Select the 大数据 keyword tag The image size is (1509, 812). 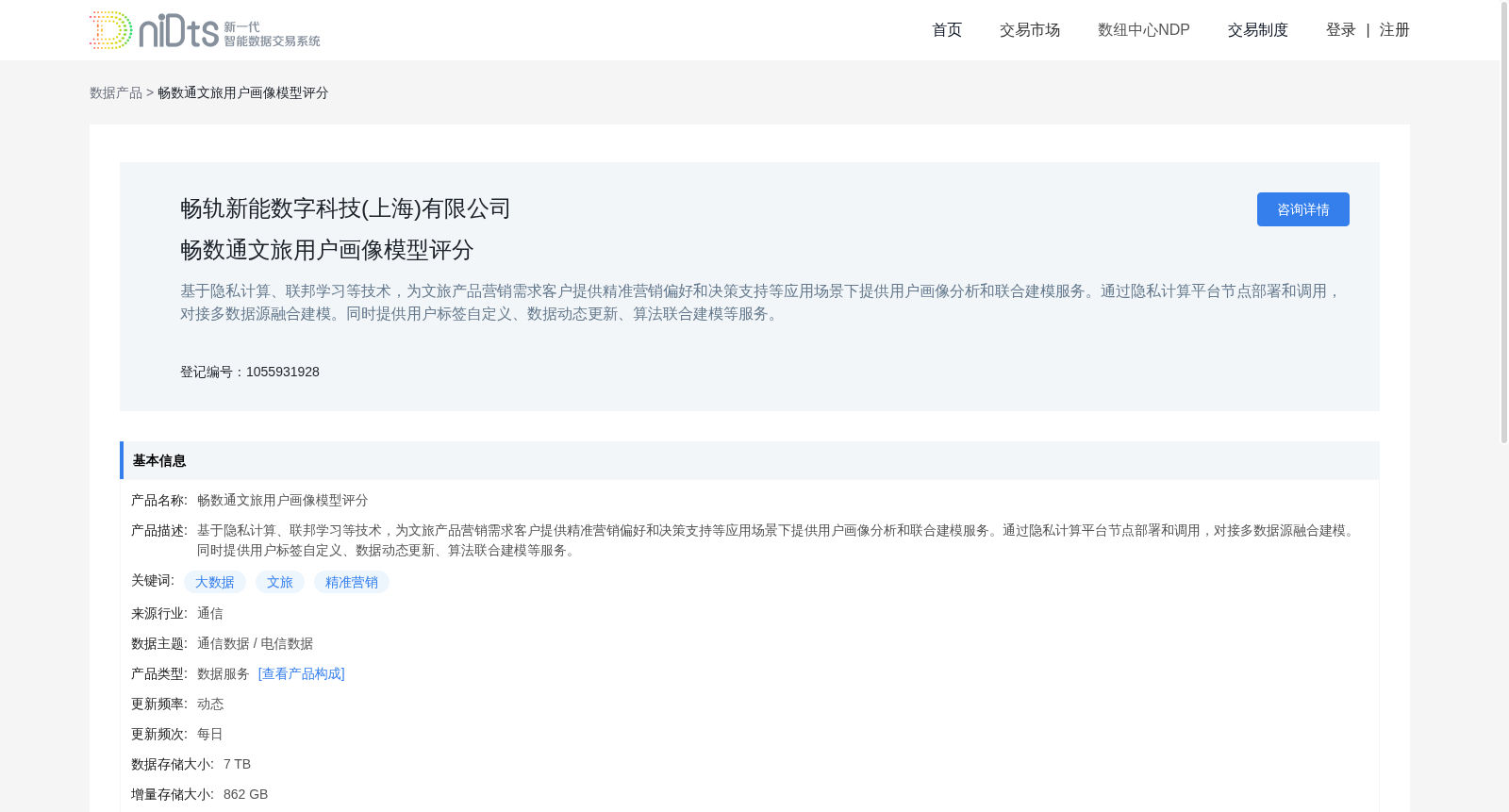(x=215, y=582)
